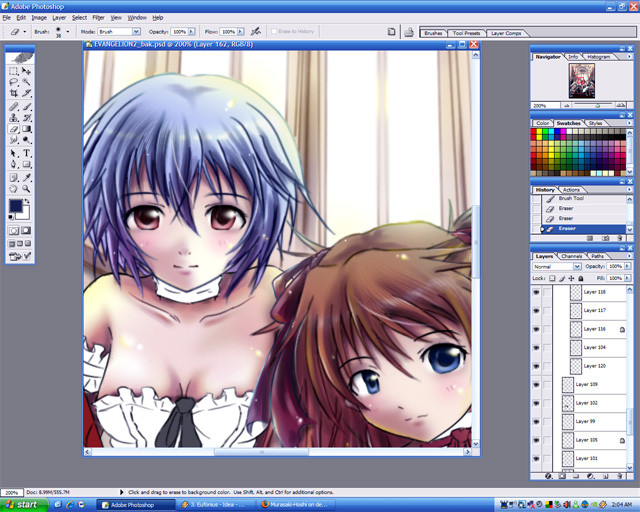Select the Dodge tool
This screenshot has height=512, width=640.
point(27,140)
